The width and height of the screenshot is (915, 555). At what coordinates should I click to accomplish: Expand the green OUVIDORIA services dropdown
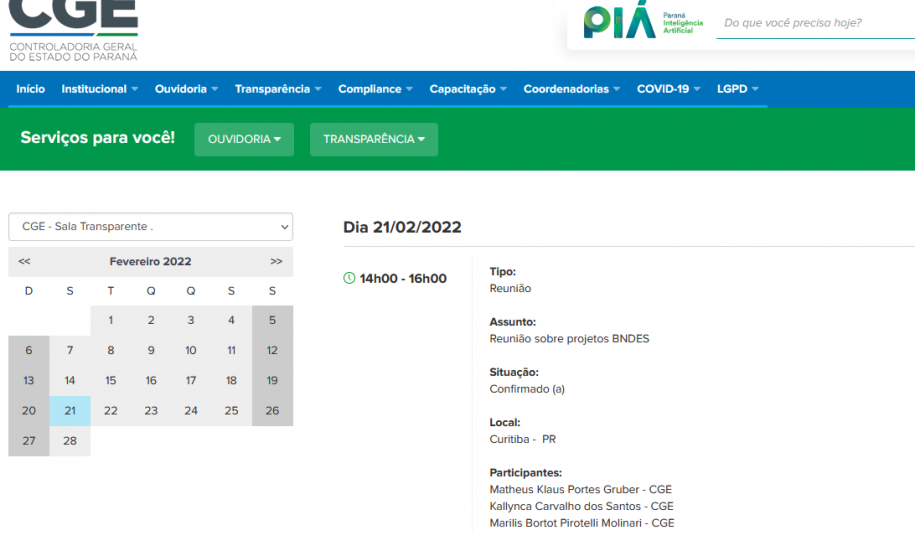coord(244,139)
